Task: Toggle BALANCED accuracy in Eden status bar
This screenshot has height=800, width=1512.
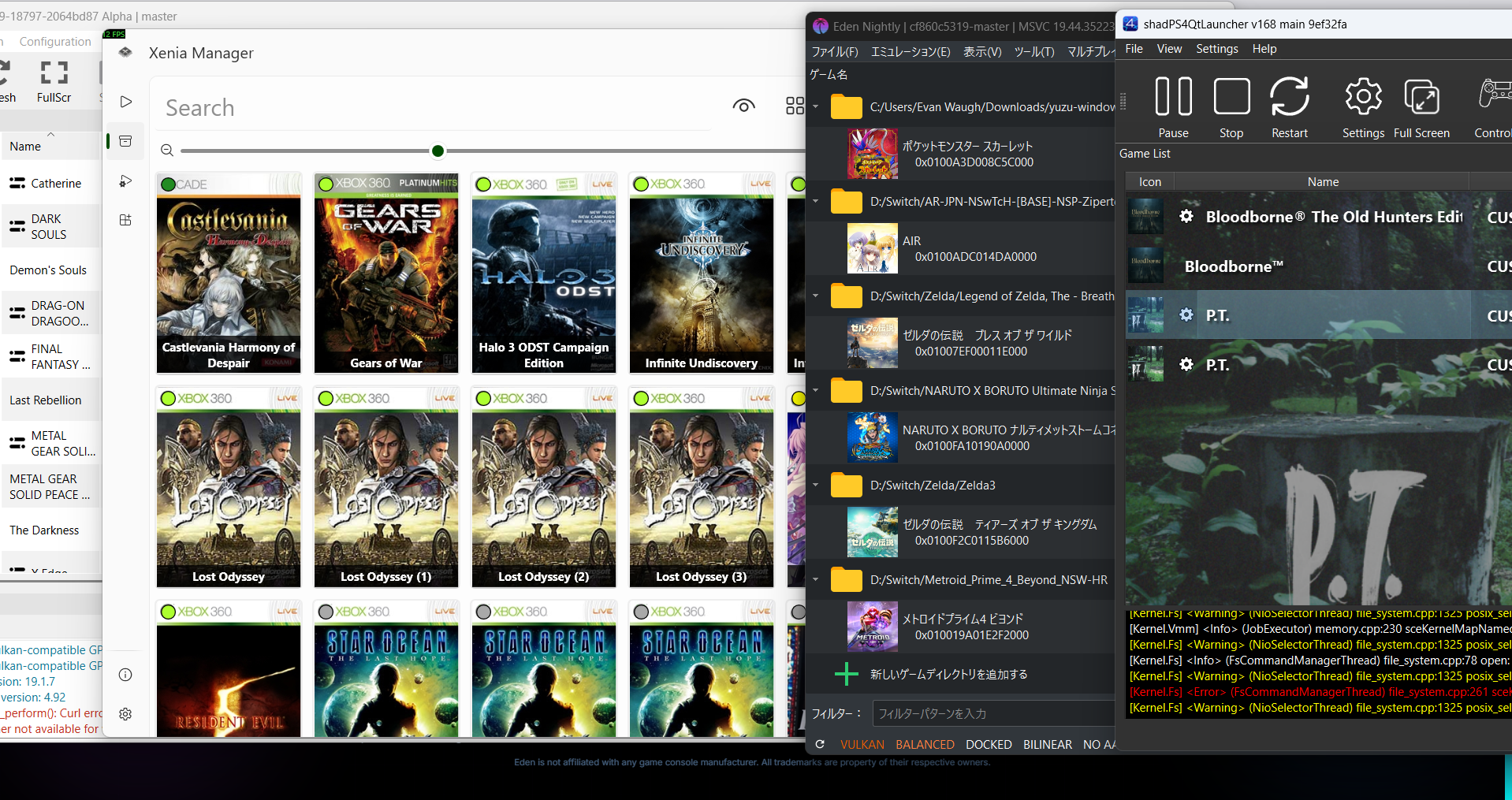Action: tap(925, 745)
